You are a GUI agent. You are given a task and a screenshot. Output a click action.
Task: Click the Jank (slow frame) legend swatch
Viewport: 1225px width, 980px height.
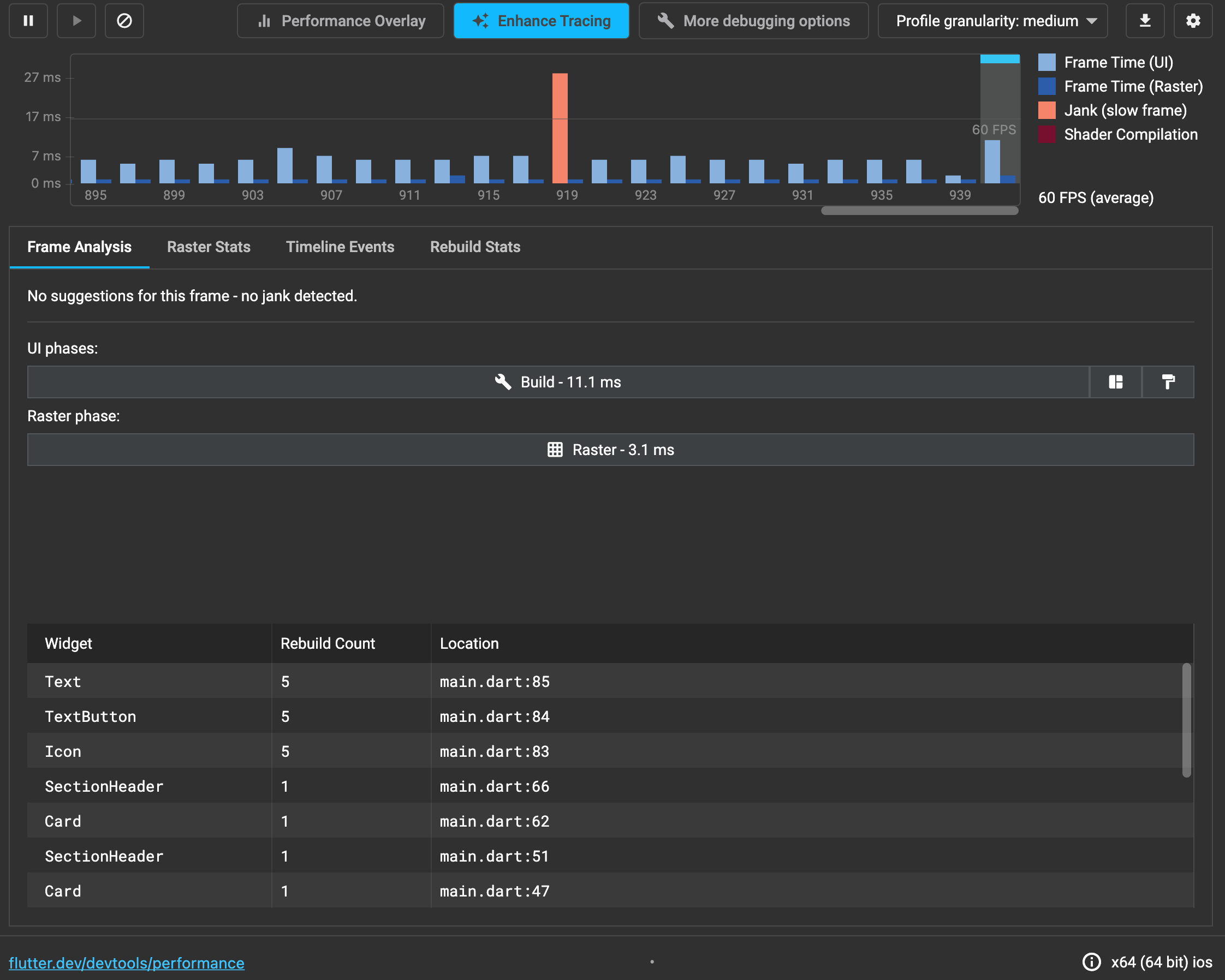(x=1046, y=110)
